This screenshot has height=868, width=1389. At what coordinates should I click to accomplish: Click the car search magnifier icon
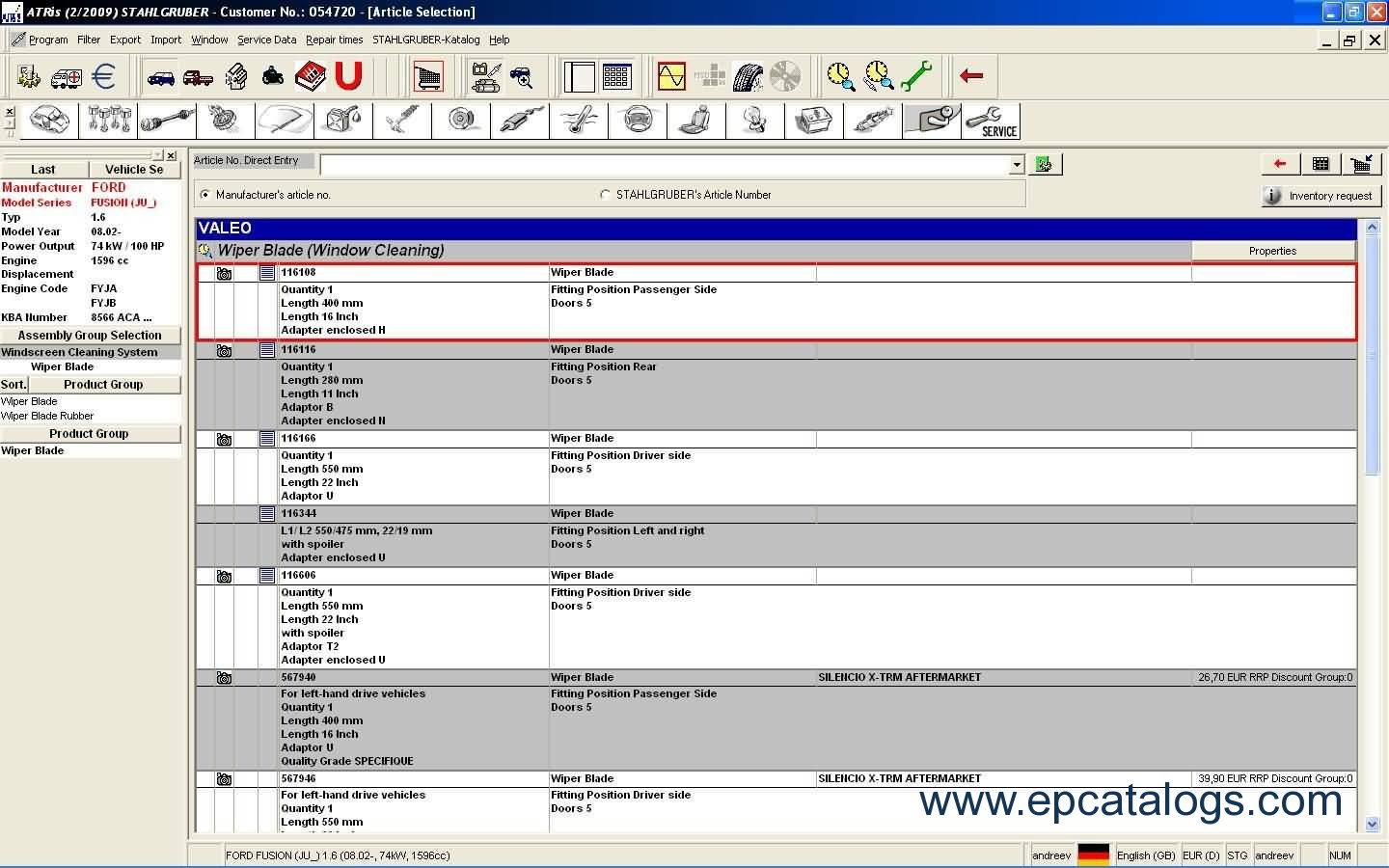pos(522,76)
